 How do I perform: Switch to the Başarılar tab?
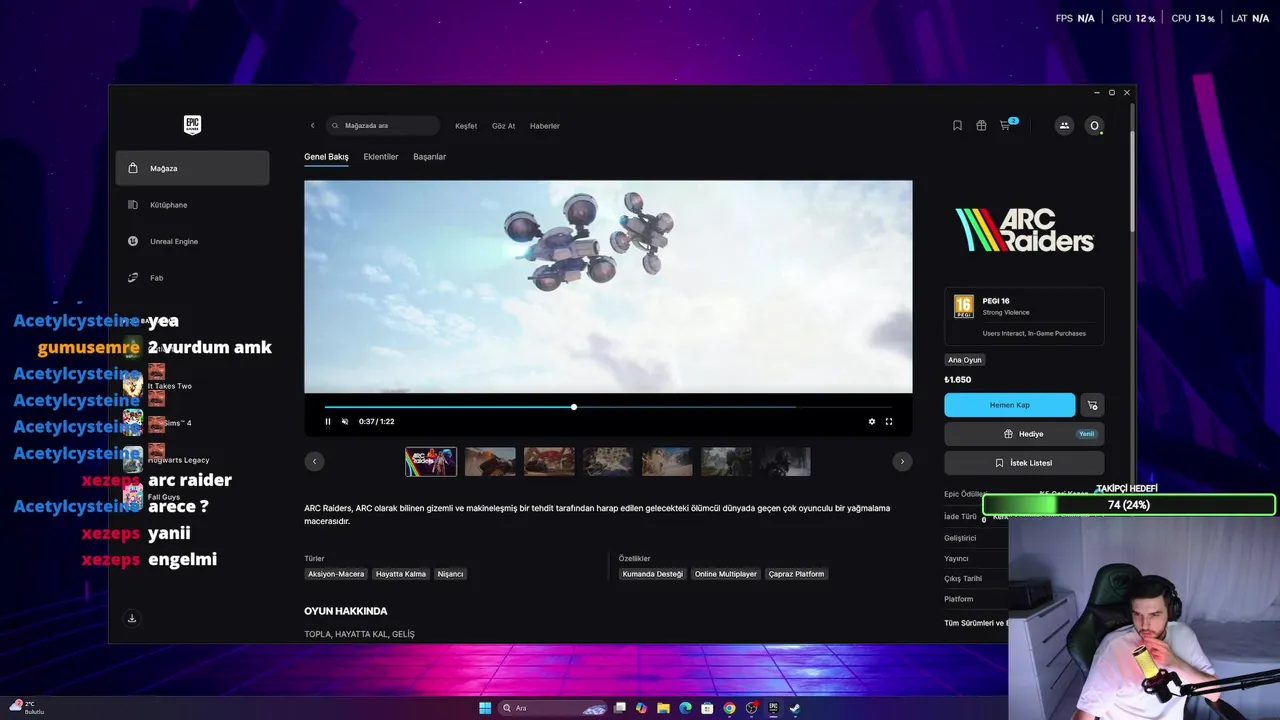pyautogui.click(x=430, y=157)
